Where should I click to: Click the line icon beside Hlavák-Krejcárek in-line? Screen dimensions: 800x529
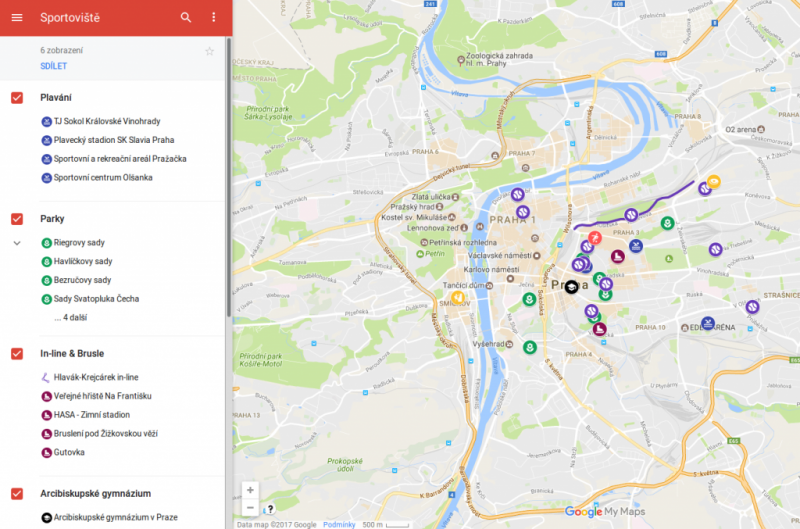coord(46,377)
